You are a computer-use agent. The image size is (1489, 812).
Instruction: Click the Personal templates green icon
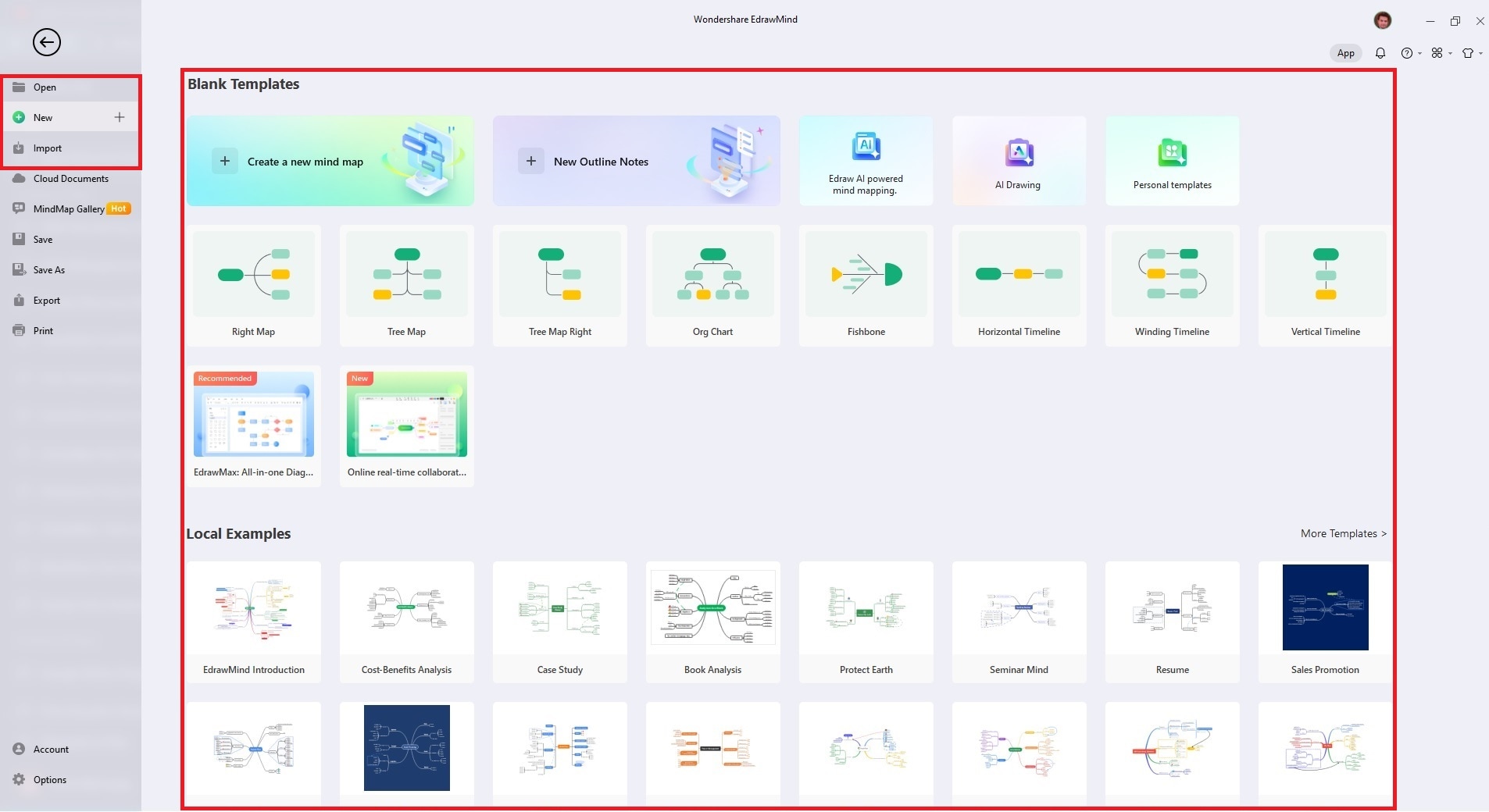tap(1172, 152)
